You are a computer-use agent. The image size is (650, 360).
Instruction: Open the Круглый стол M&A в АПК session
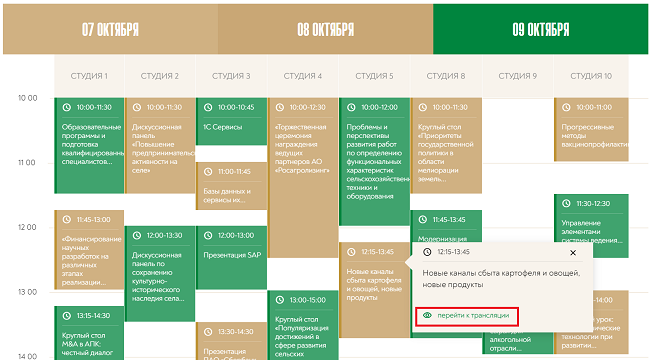pos(89,333)
